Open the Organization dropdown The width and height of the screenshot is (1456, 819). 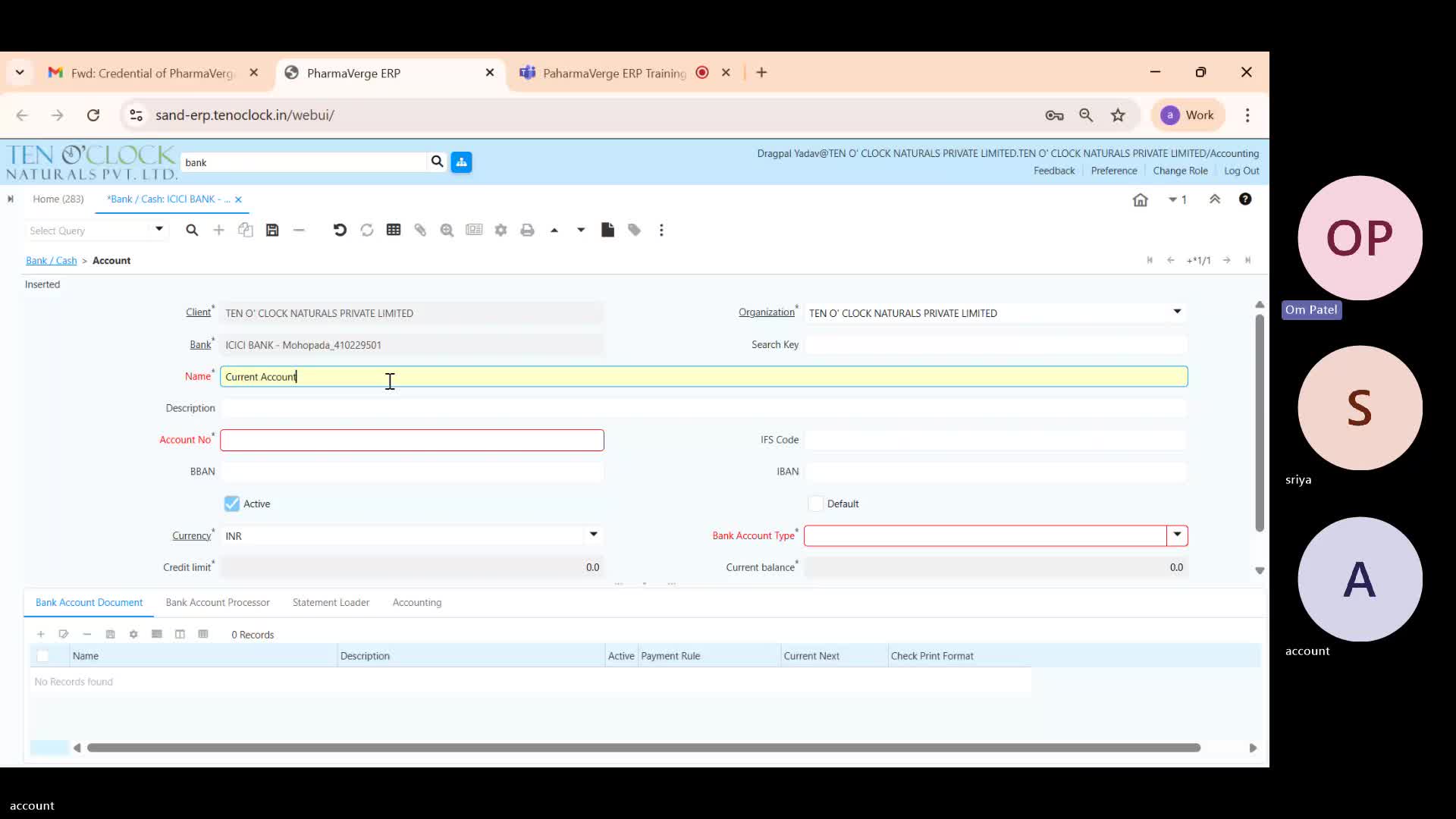pos(1177,312)
